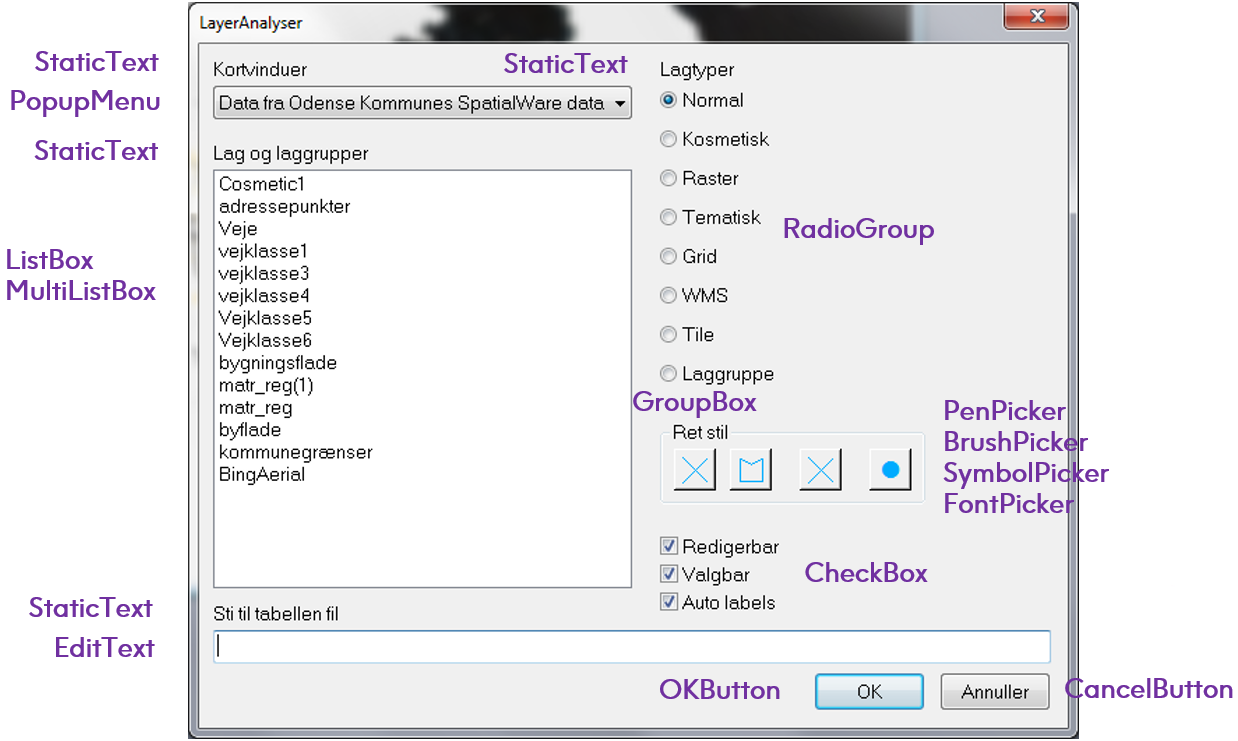Disable the Auto labels checkbox
Viewport: 1238px width, 741px height.
pos(668,601)
